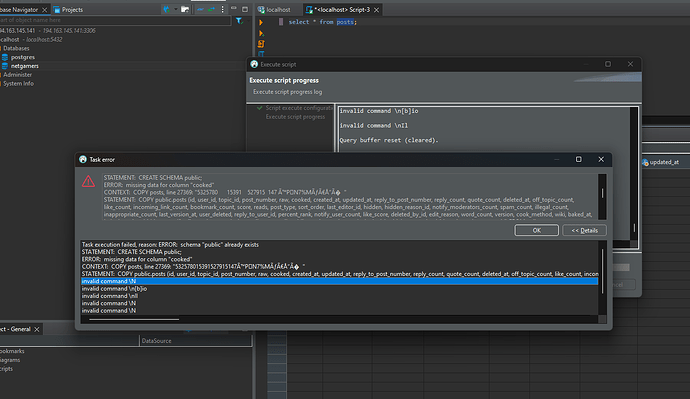This screenshot has height=399, width=690.
Task: Close the Task error dialog
Action: pos(601,159)
